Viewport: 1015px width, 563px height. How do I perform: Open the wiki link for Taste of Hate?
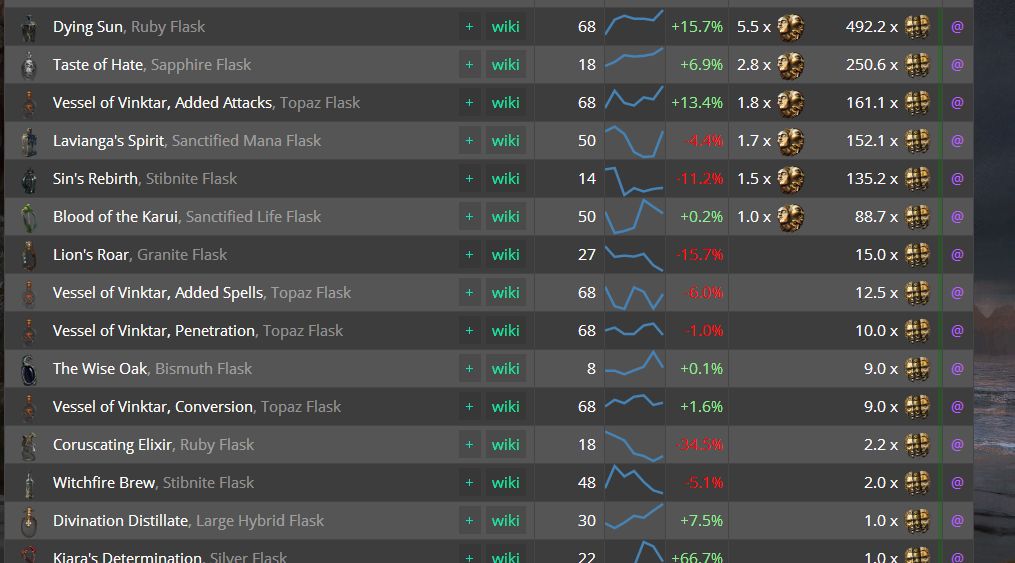click(505, 65)
